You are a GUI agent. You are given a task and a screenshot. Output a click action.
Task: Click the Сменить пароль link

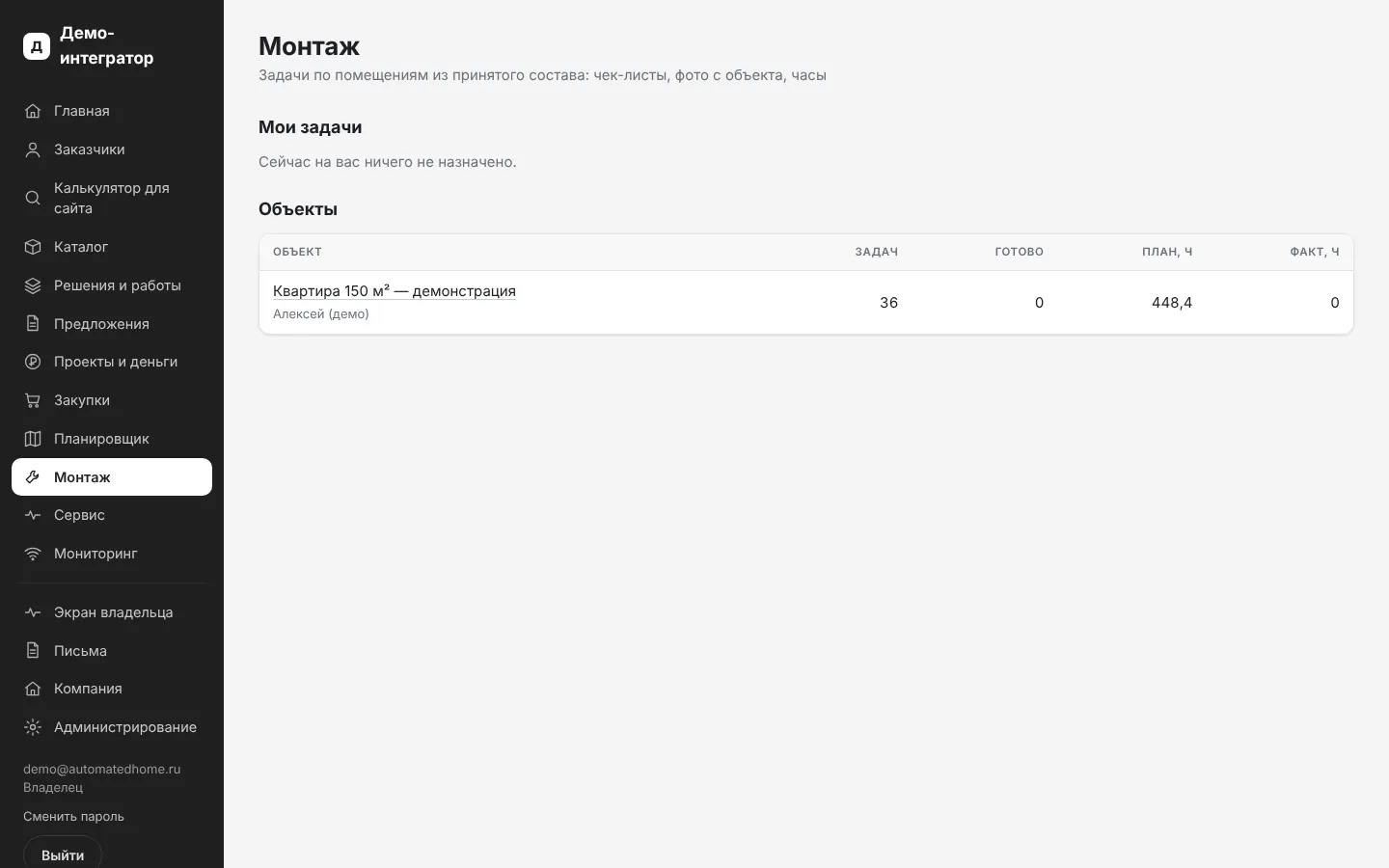coord(73,817)
